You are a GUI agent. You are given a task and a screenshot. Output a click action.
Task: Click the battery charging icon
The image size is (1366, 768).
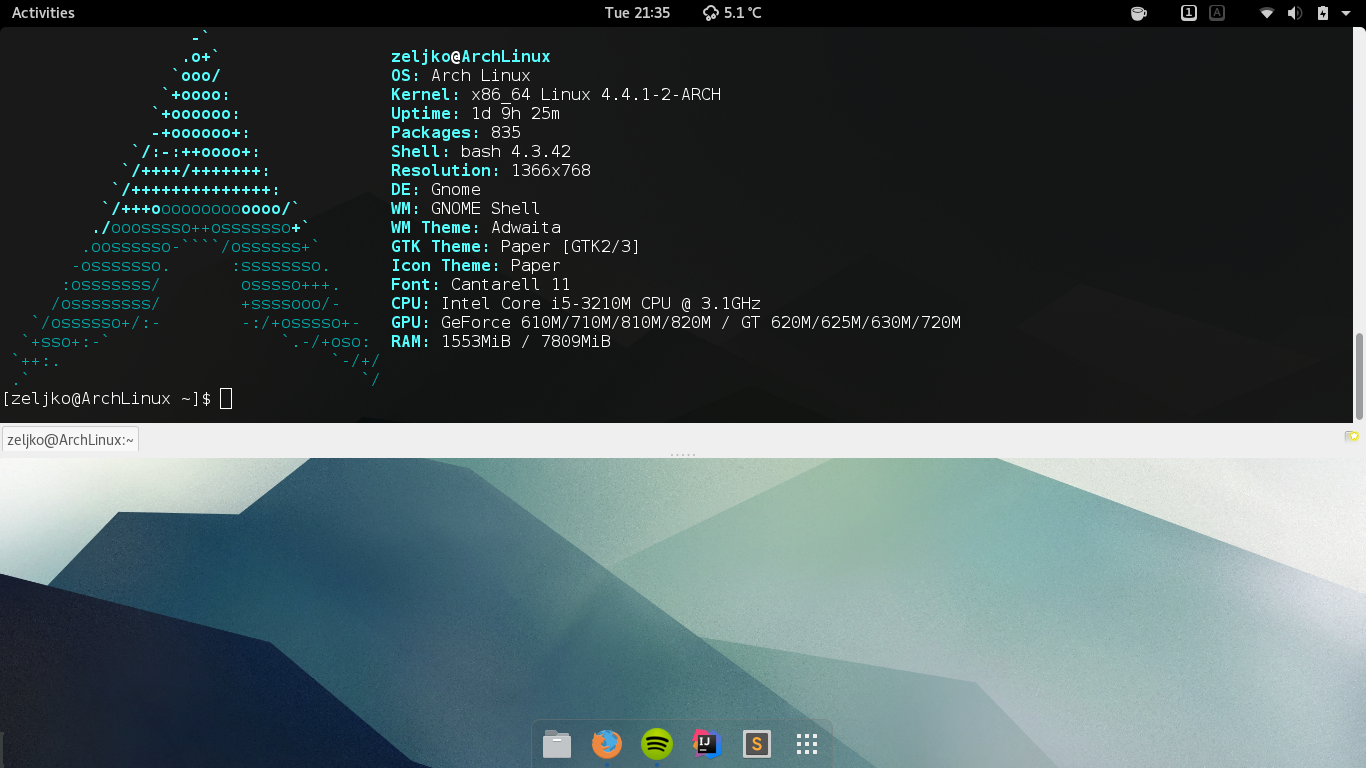(x=1323, y=13)
